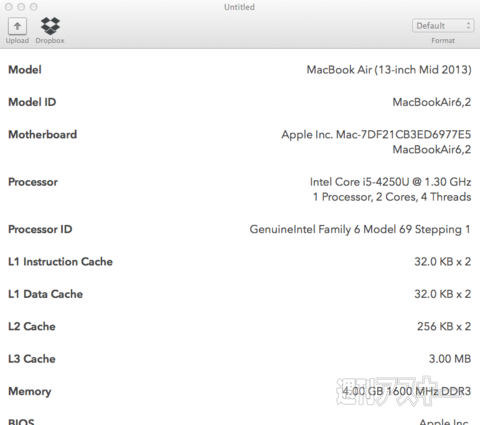The height and width of the screenshot is (425, 480).
Task: Click '1 Processor, 2 Cores, 4 Threads'
Action: tap(392, 197)
